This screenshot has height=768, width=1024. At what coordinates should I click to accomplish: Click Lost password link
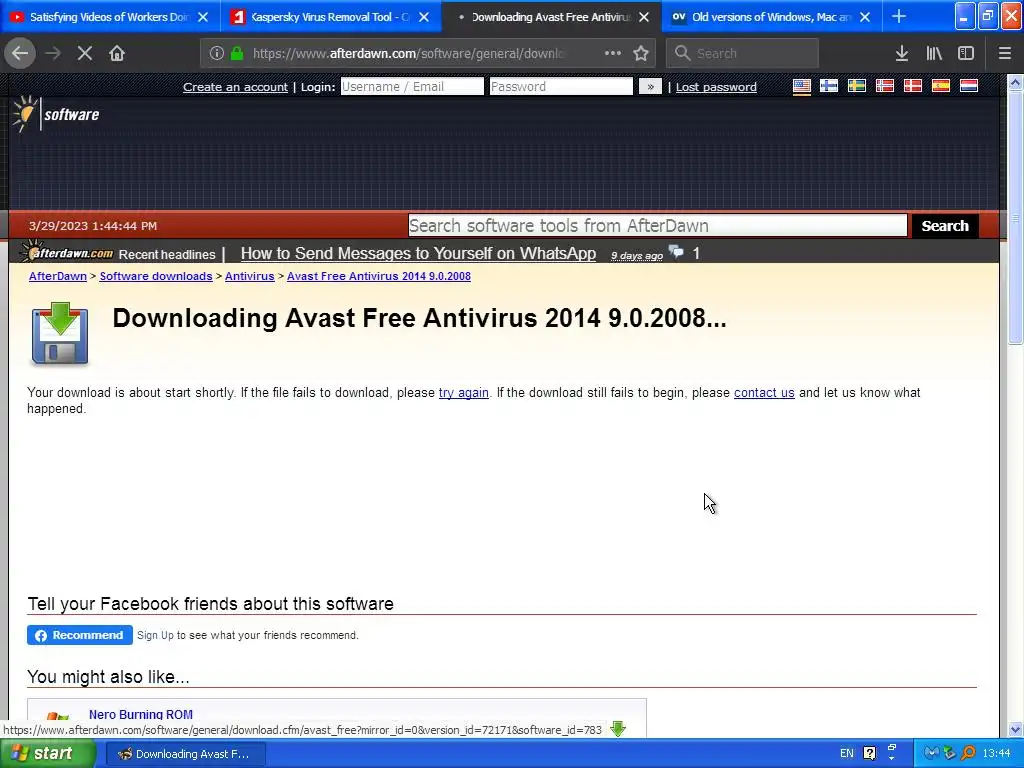[716, 87]
